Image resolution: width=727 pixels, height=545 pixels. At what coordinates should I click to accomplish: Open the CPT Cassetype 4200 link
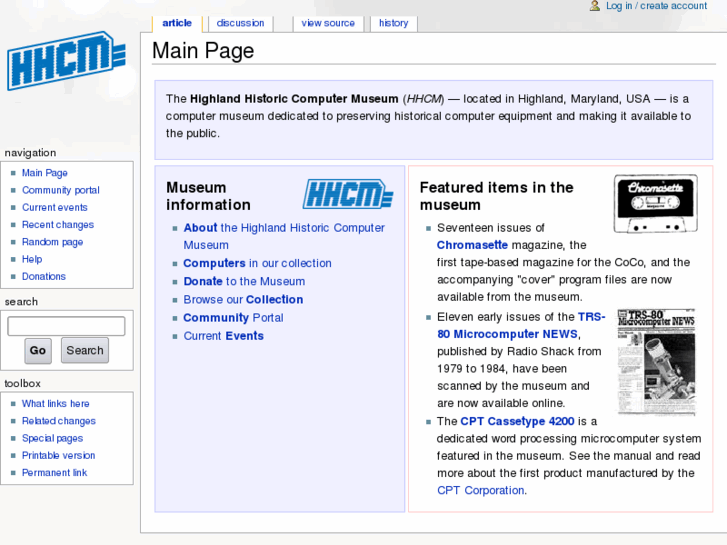click(x=517, y=421)
